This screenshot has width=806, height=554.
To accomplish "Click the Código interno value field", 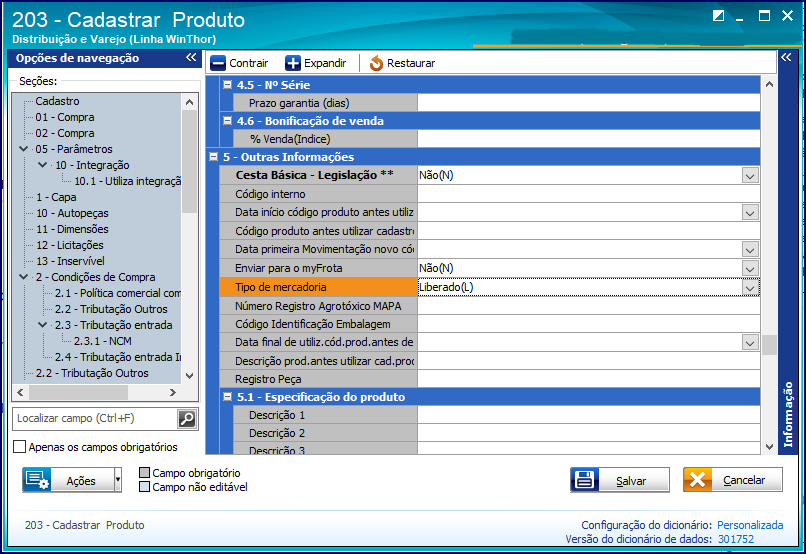I will [x=589, y=194].
